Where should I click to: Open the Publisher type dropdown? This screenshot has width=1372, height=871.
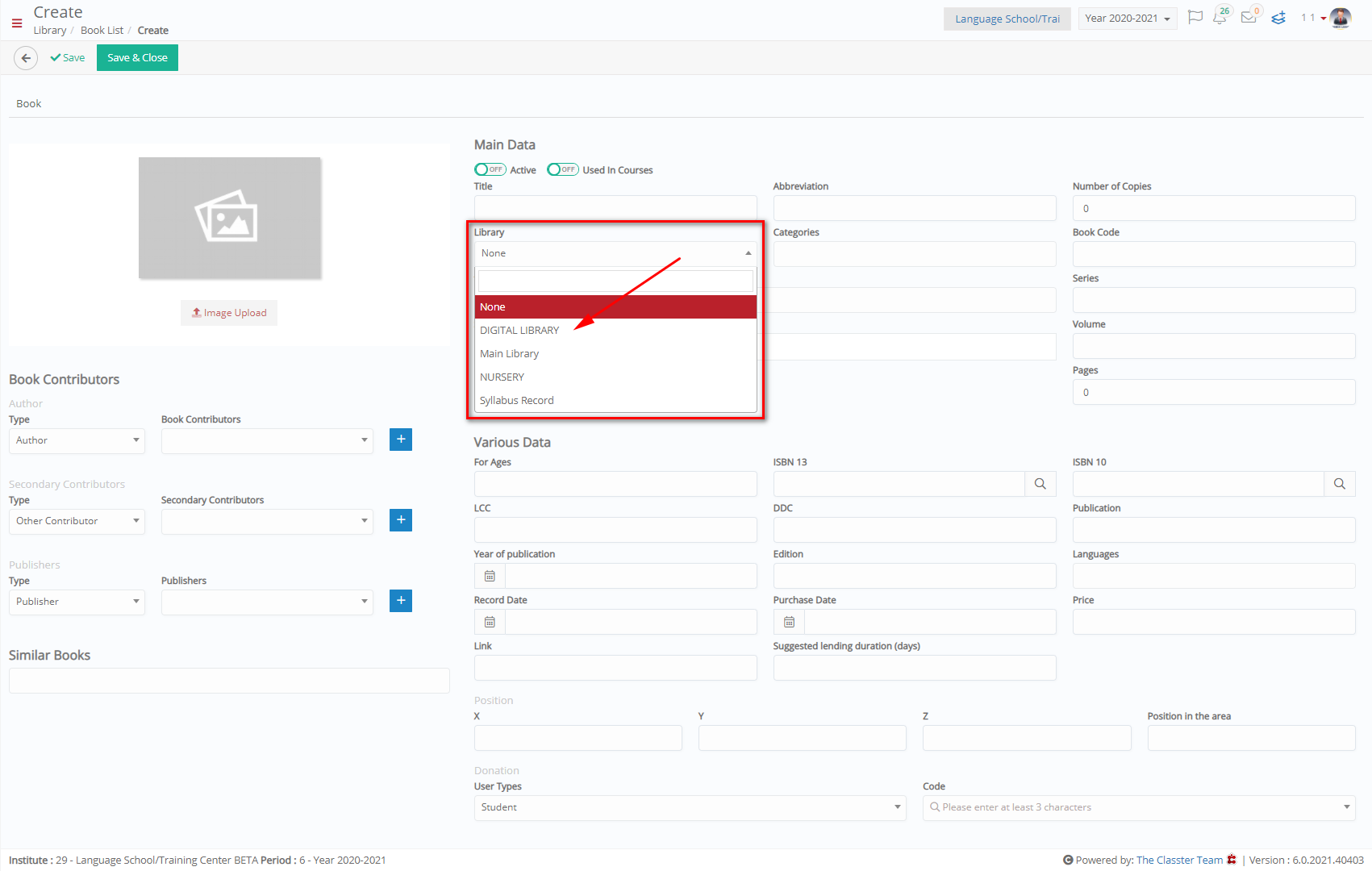[x=77, y=602]
